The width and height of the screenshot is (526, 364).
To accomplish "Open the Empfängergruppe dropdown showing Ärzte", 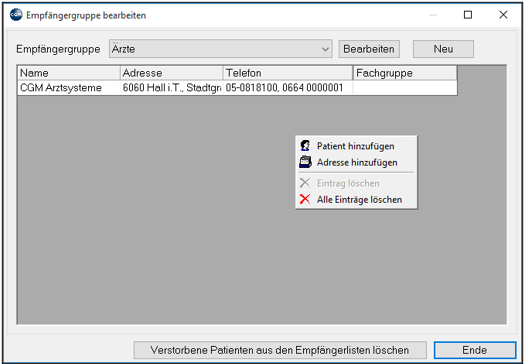I will 220,49.
